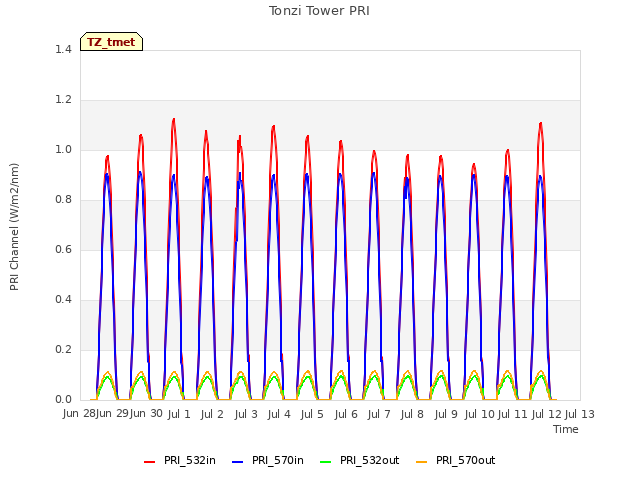Click the Jun 30 x-axis tick label
The width and height of the screenshot is (640, 480).
point(146,414)
